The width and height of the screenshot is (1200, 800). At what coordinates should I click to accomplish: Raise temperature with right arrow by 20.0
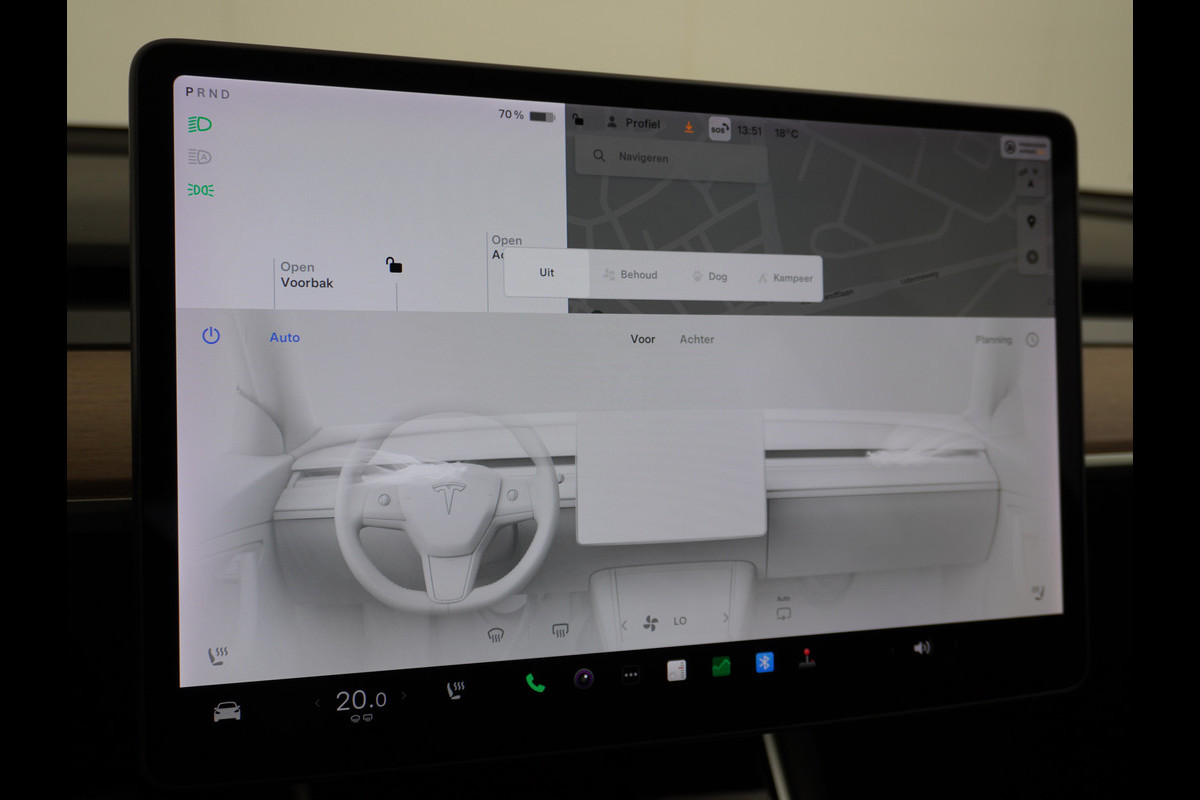(404, 696)
